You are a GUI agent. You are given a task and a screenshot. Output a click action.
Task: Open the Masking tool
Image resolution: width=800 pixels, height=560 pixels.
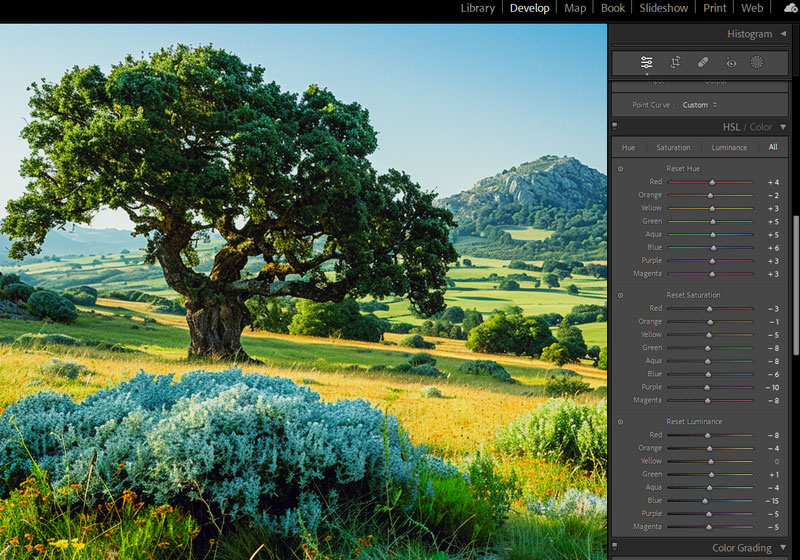click(757, 62)
